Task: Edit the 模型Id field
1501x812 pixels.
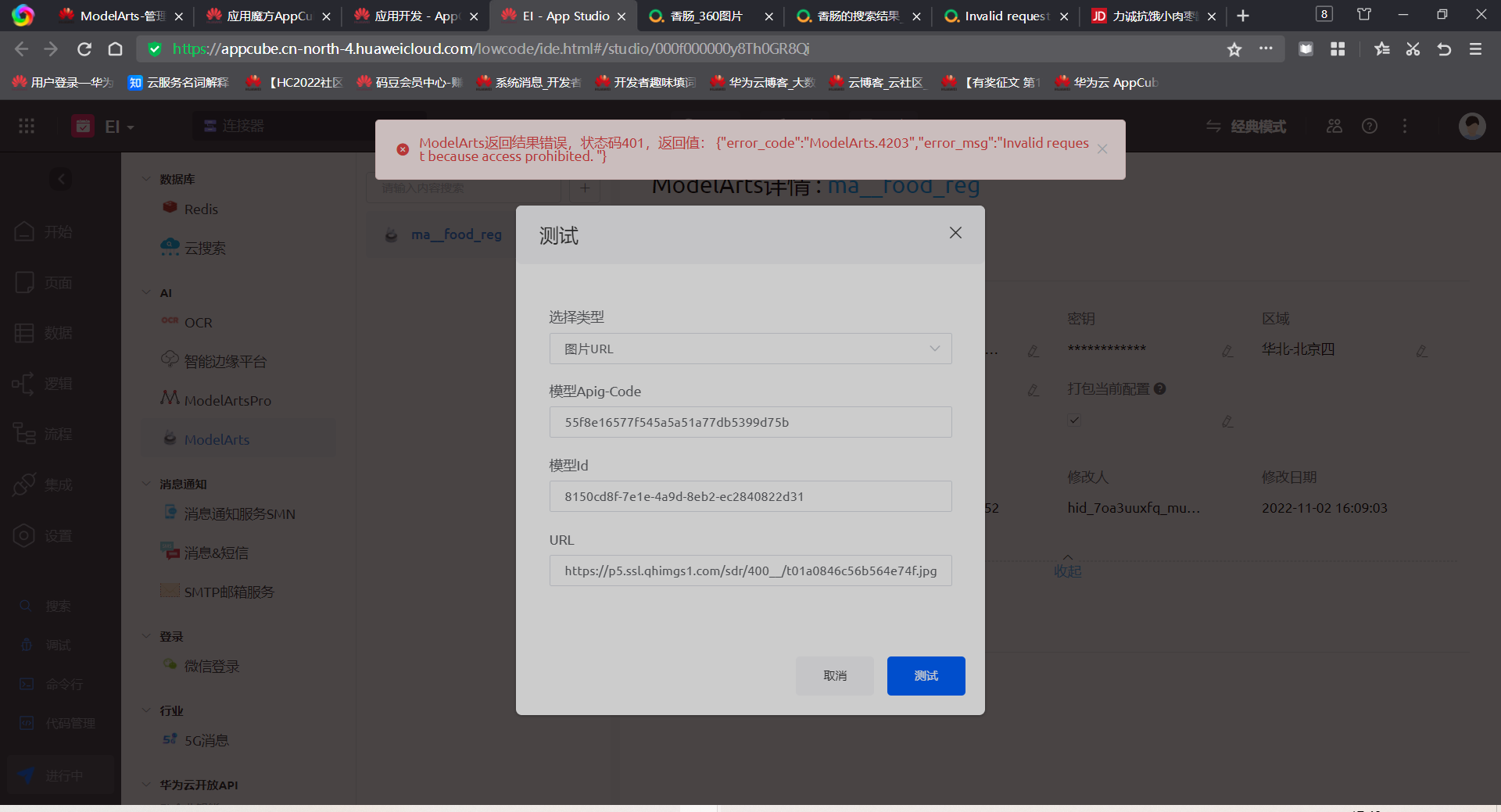Action: [x=750, y=496]
